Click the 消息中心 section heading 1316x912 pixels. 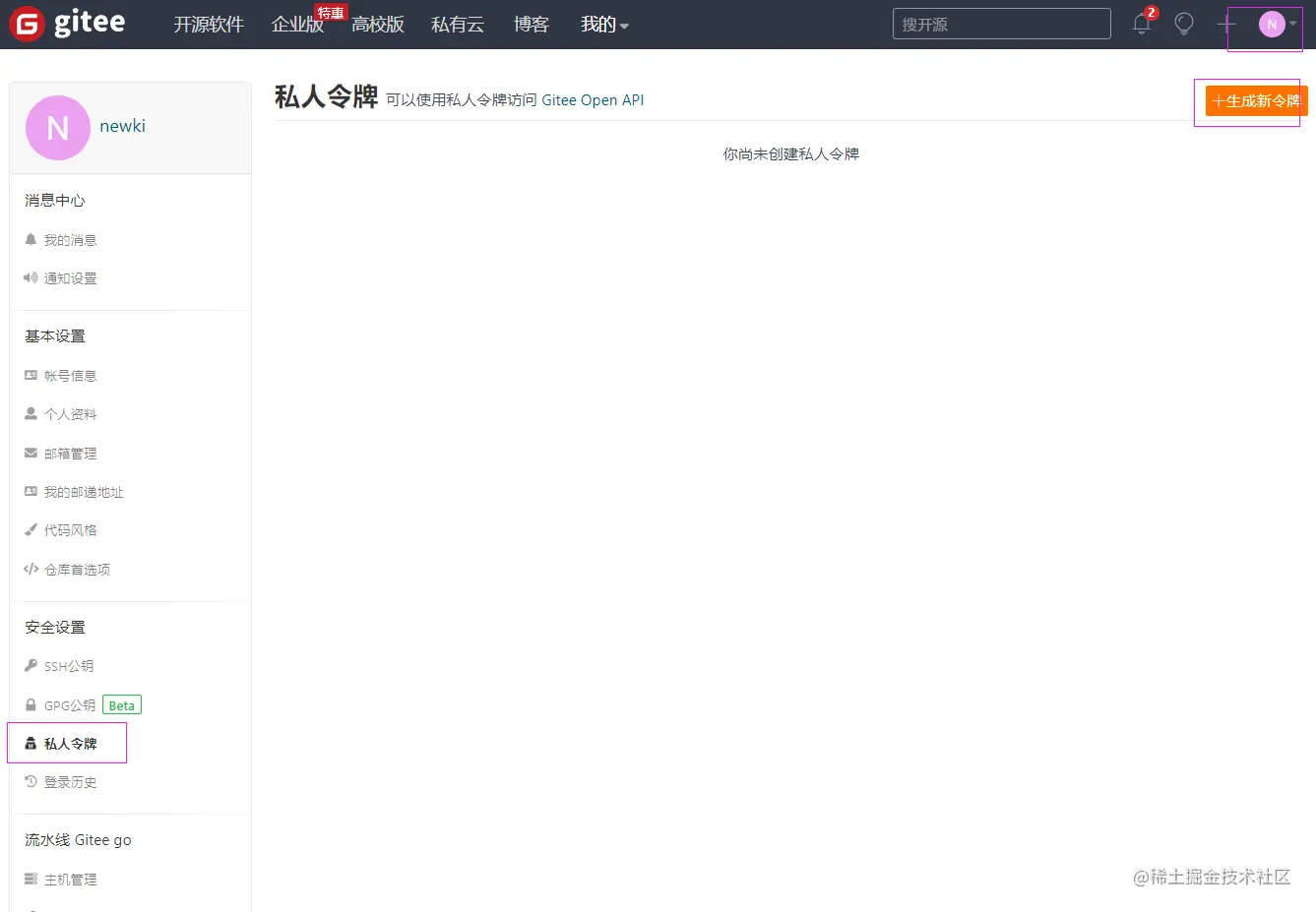click(54, 200)
